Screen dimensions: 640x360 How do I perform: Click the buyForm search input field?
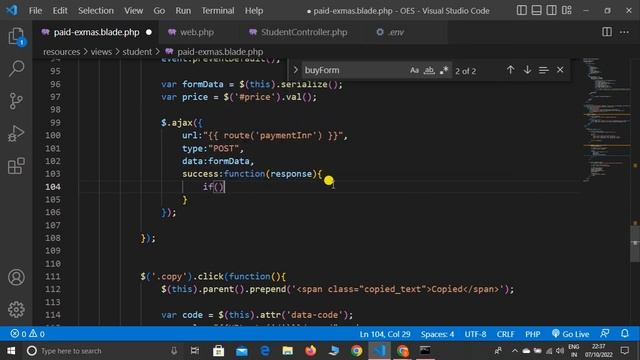(x=355, y=70)
